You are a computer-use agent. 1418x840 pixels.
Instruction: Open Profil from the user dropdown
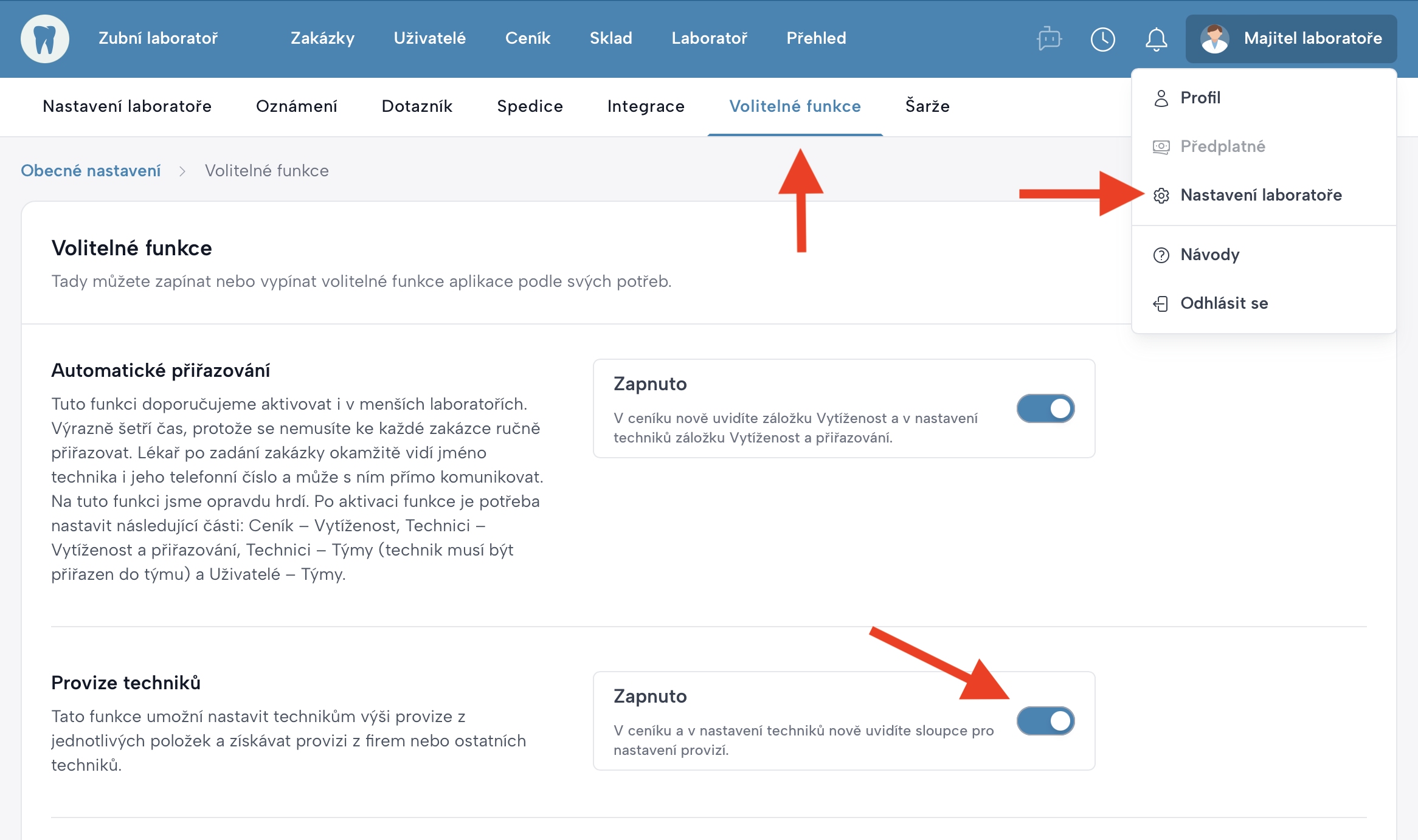(x=1200, y=98)
